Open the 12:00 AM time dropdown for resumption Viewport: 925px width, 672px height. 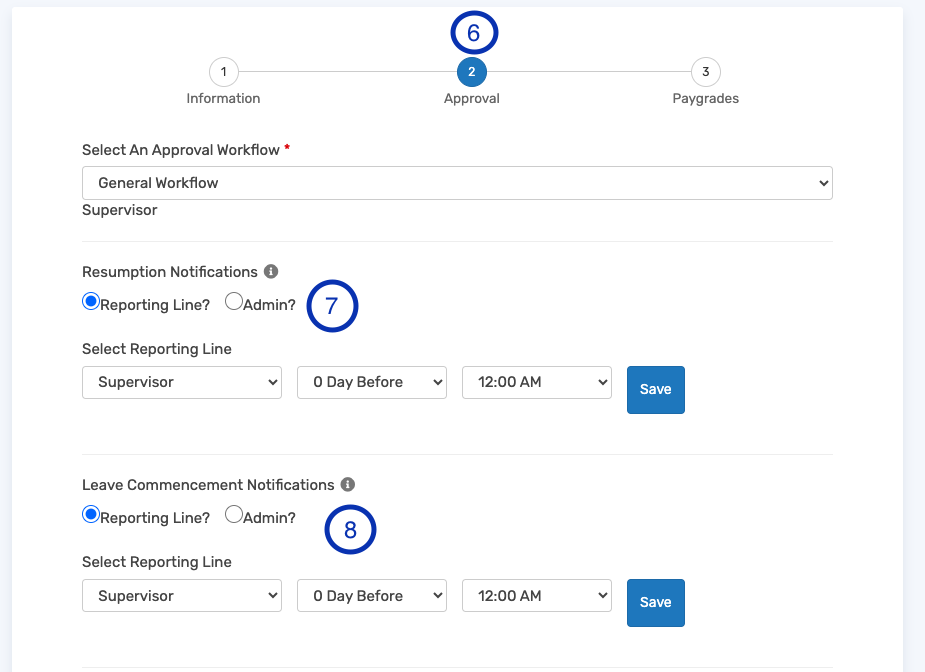click(536, 382)
